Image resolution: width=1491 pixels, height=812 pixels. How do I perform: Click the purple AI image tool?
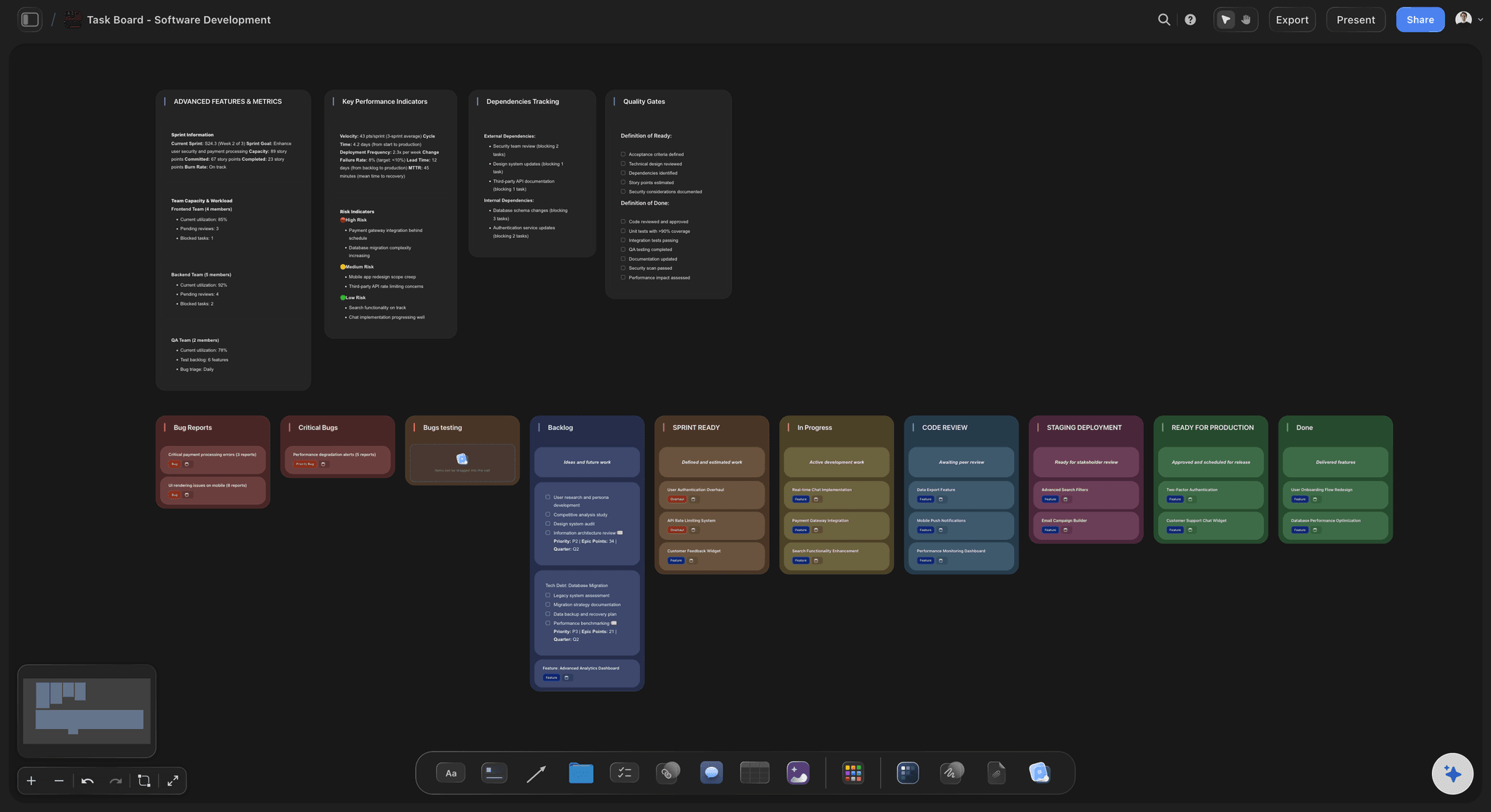798,773
